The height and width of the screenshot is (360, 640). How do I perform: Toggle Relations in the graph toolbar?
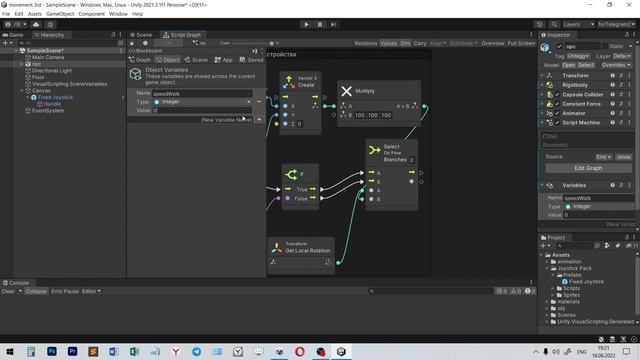coord(366,43)
